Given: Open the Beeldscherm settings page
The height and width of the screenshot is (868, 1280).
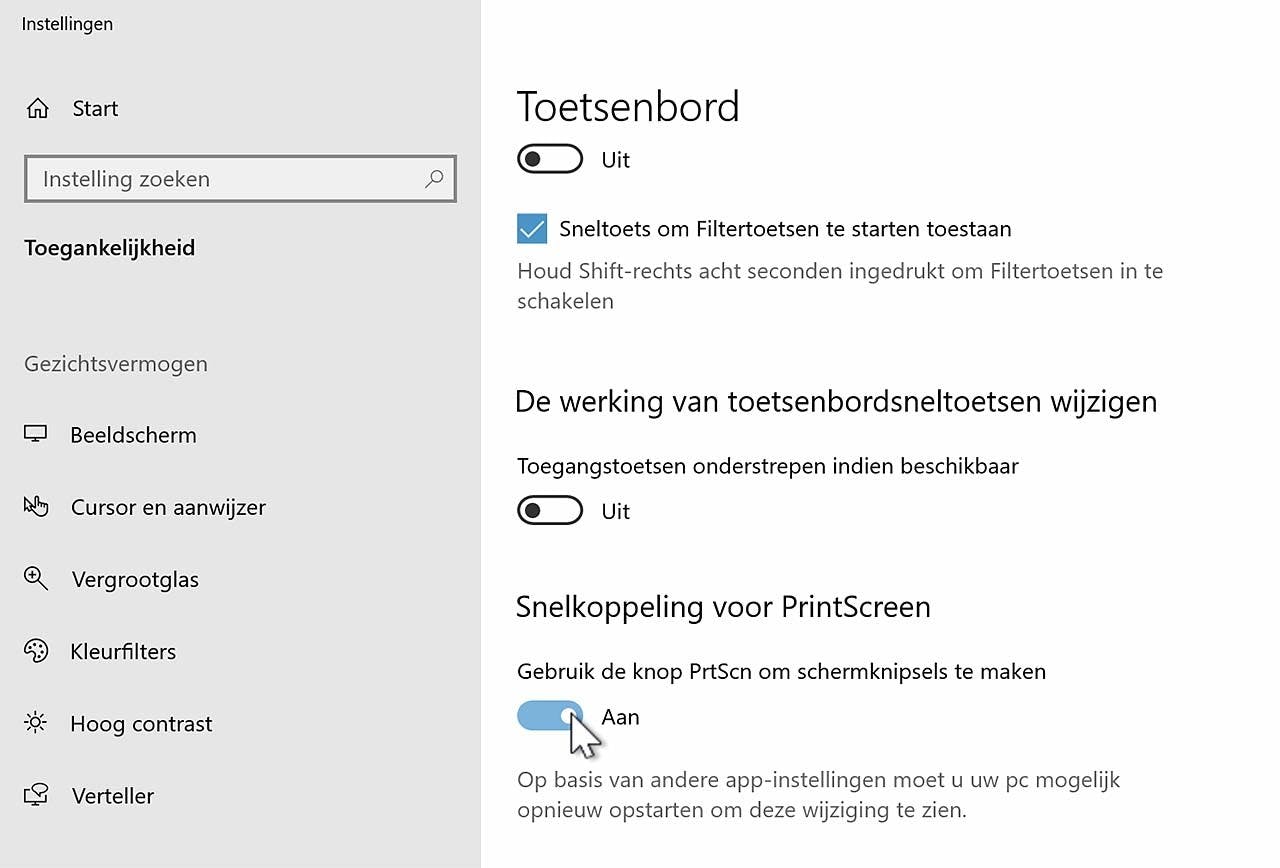Looking at the screenshot, I should 133,435.
